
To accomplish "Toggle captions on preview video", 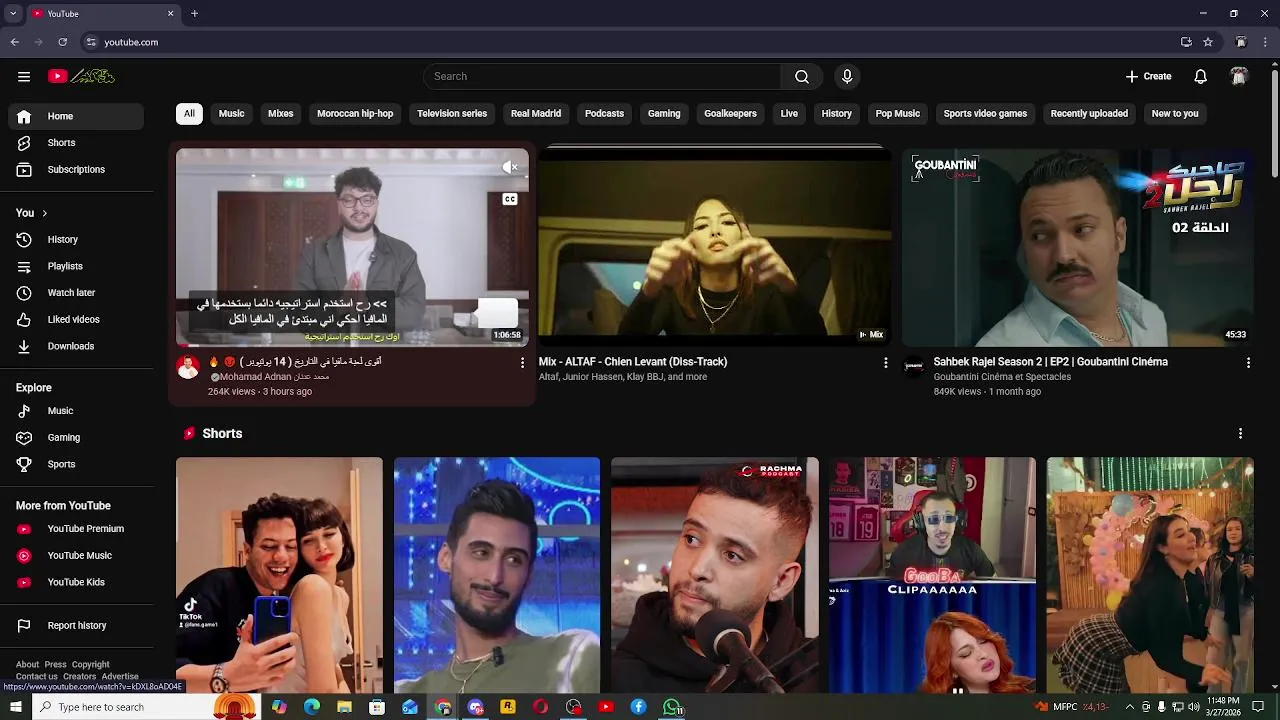I will tap(510, 199).
